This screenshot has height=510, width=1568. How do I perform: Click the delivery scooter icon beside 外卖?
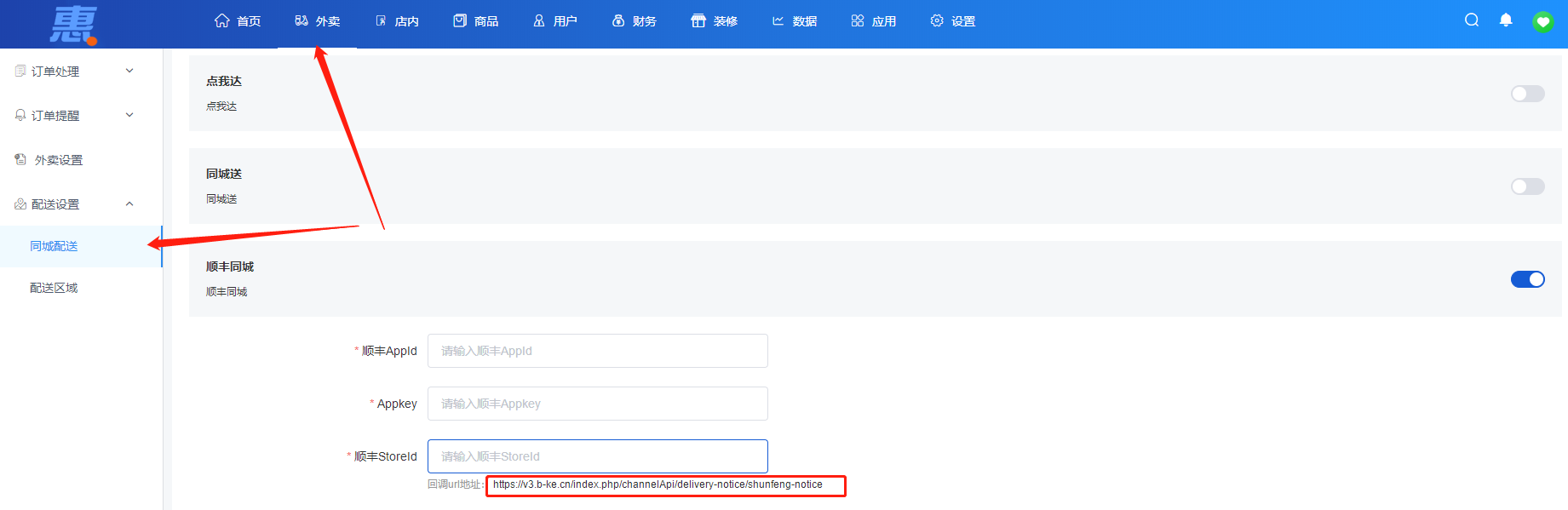pyautogui.click(x=302, y=20)
